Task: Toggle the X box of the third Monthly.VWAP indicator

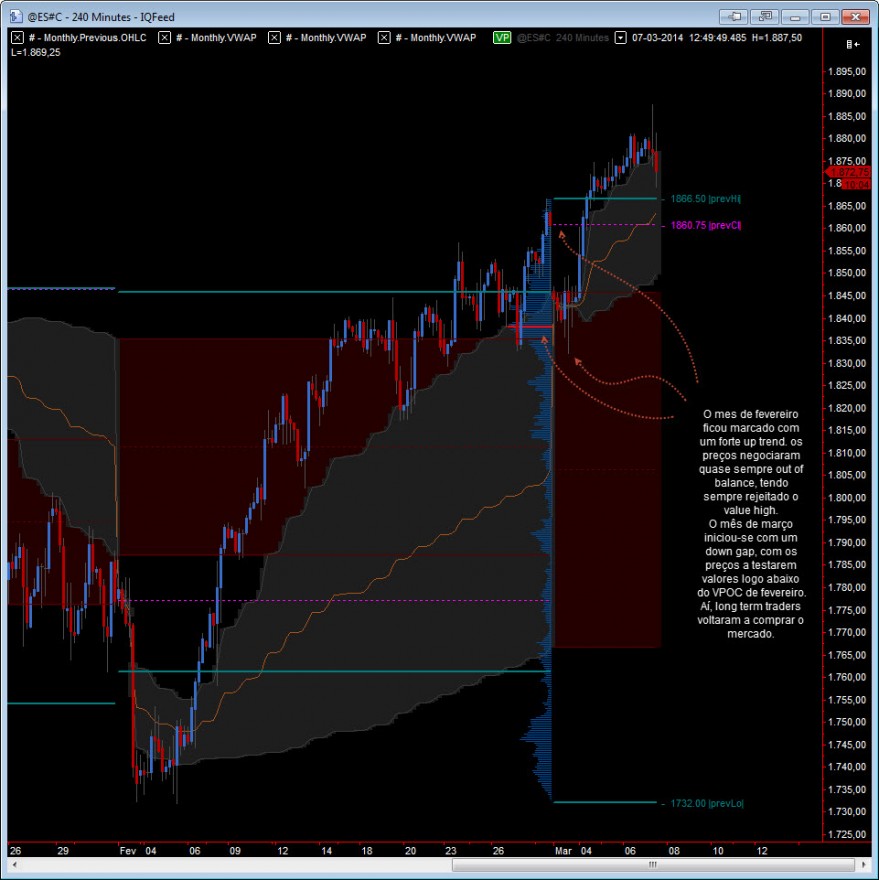Action: [384, 38]
